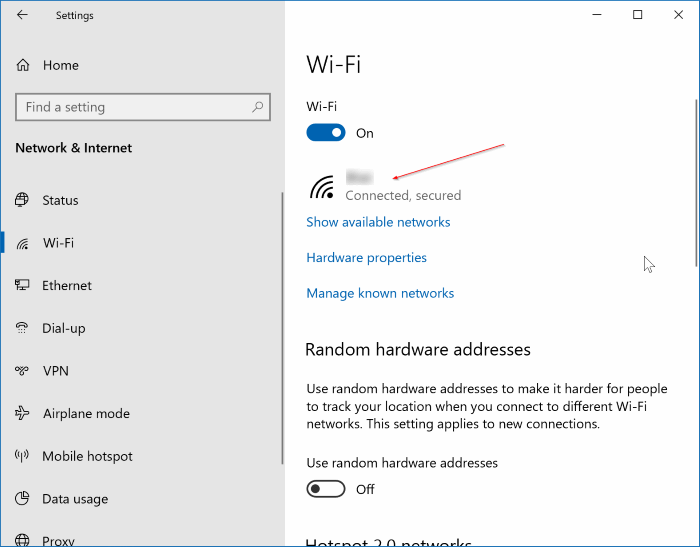Open the VPN section
Image resolution: width=700 pixels, height=547 pixels.
[x=56, y=371]
